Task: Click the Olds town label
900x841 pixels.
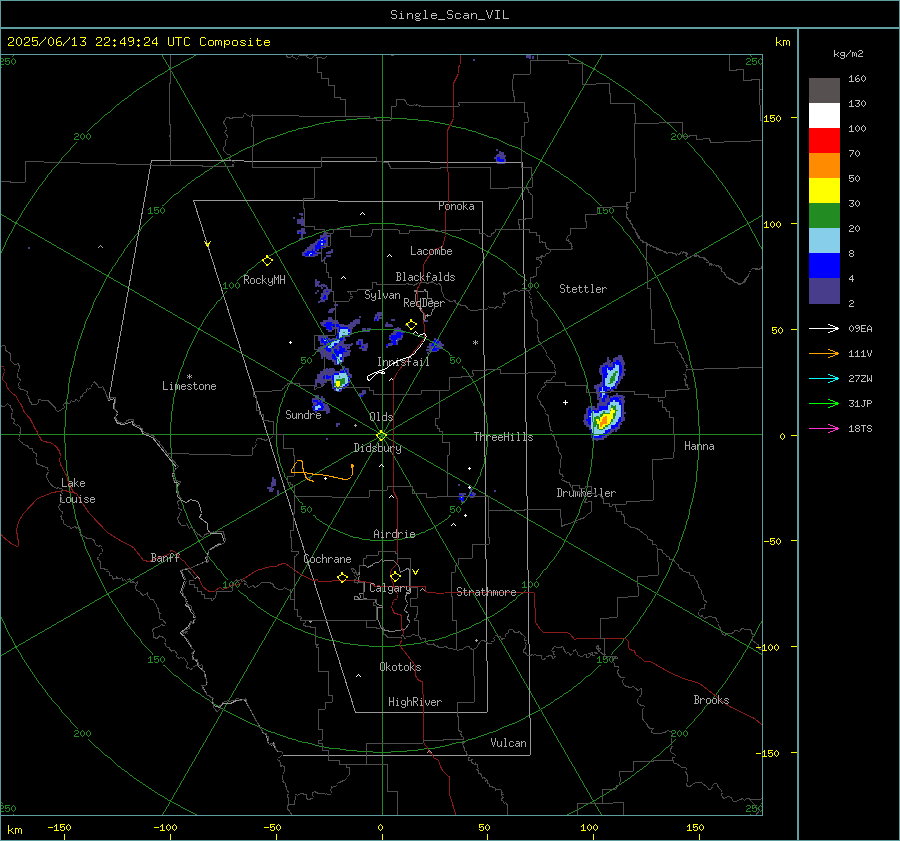Action: 381,417
